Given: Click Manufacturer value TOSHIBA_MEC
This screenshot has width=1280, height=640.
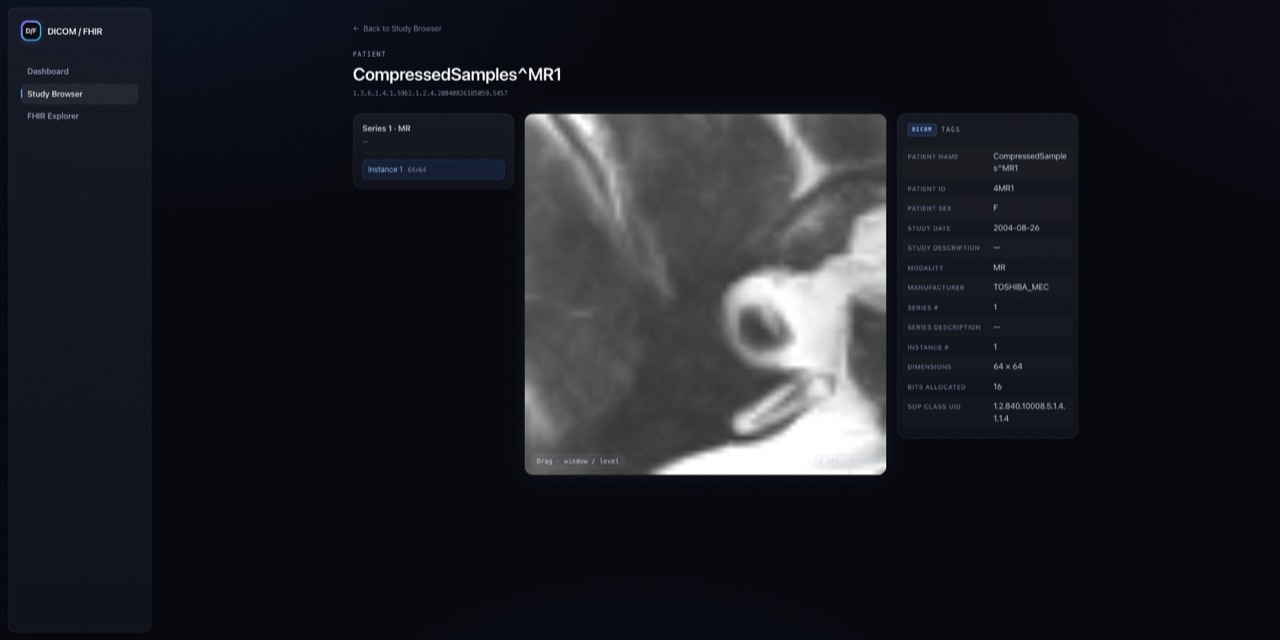Looking at the screenshot, I should click(x=1021, y=287).
